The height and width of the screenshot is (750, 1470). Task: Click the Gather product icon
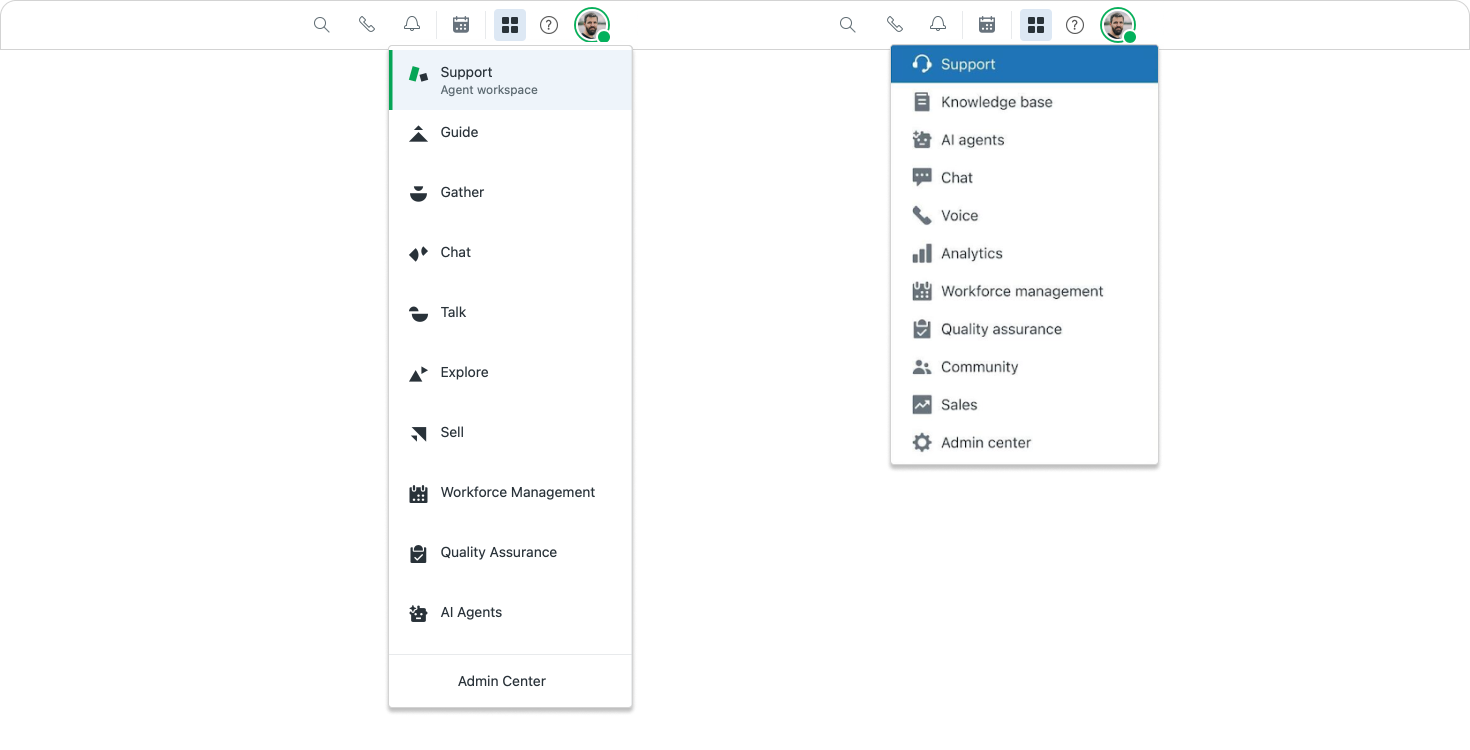coord(418,193)
